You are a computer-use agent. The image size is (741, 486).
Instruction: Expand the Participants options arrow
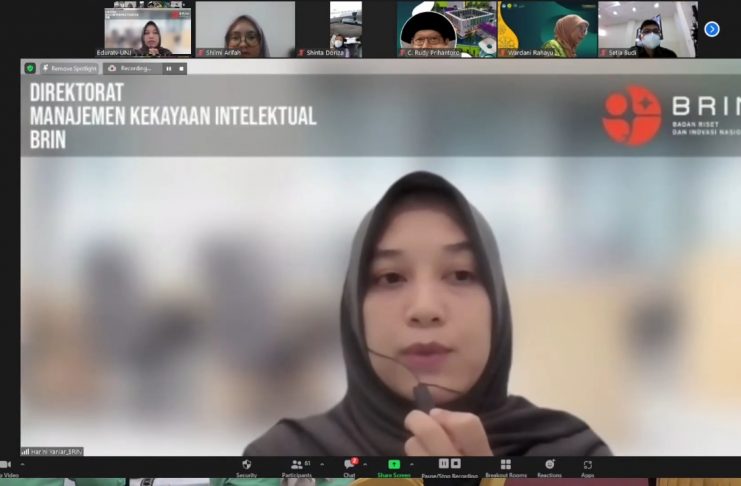[322, 465]
